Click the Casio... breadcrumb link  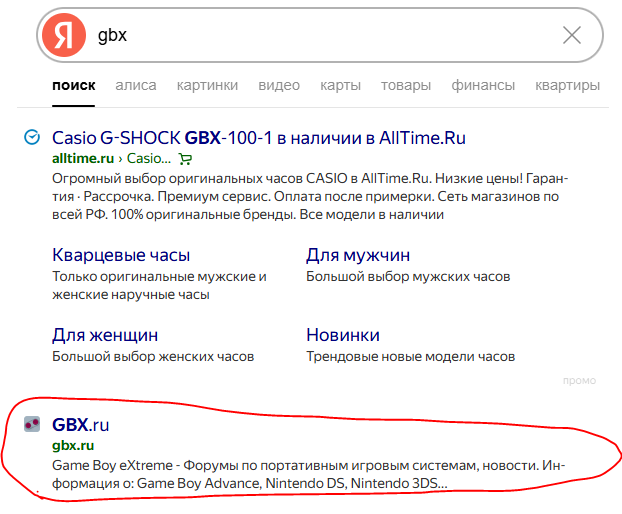(x=149, y=158)
